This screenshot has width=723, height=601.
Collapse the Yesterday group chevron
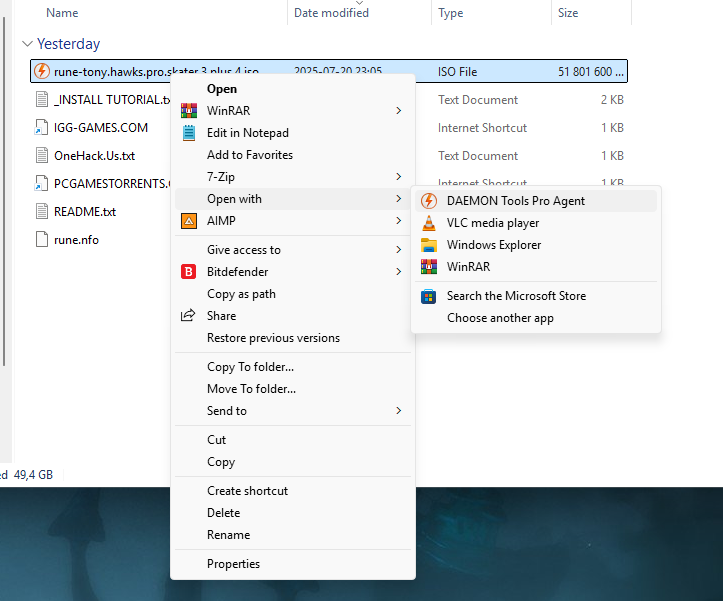[27, 44]
